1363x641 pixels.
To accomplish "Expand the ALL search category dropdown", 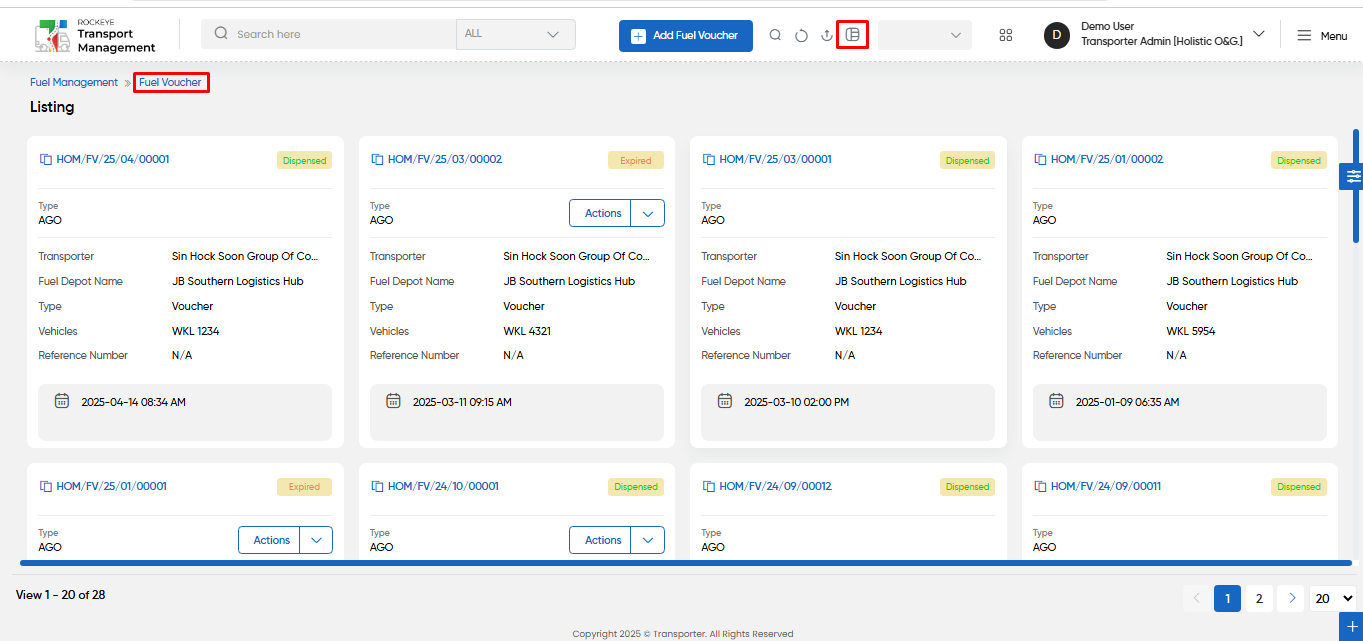I will pyautogui.click(x=516, y=34).
